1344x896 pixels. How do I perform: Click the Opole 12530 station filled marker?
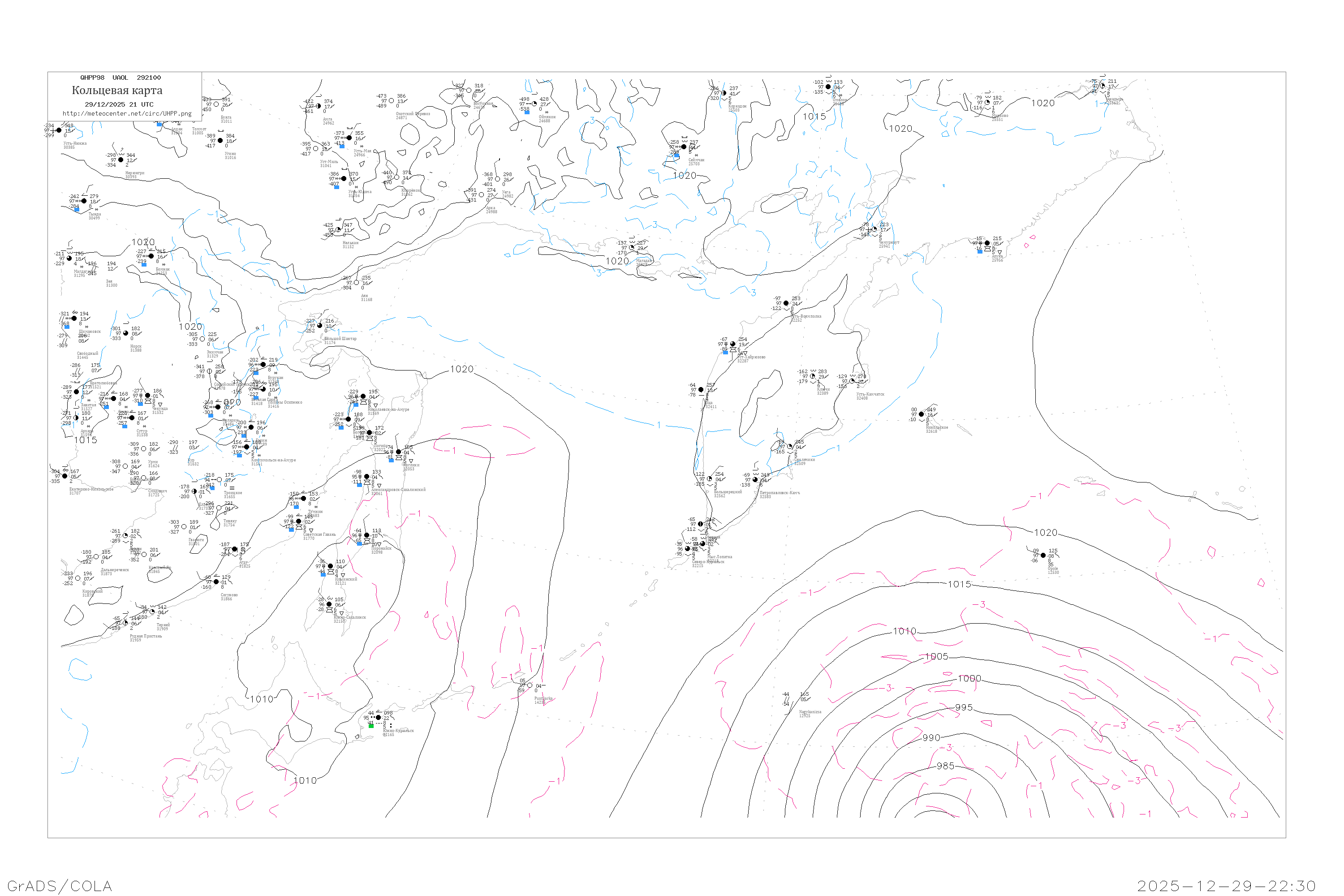1043,556
